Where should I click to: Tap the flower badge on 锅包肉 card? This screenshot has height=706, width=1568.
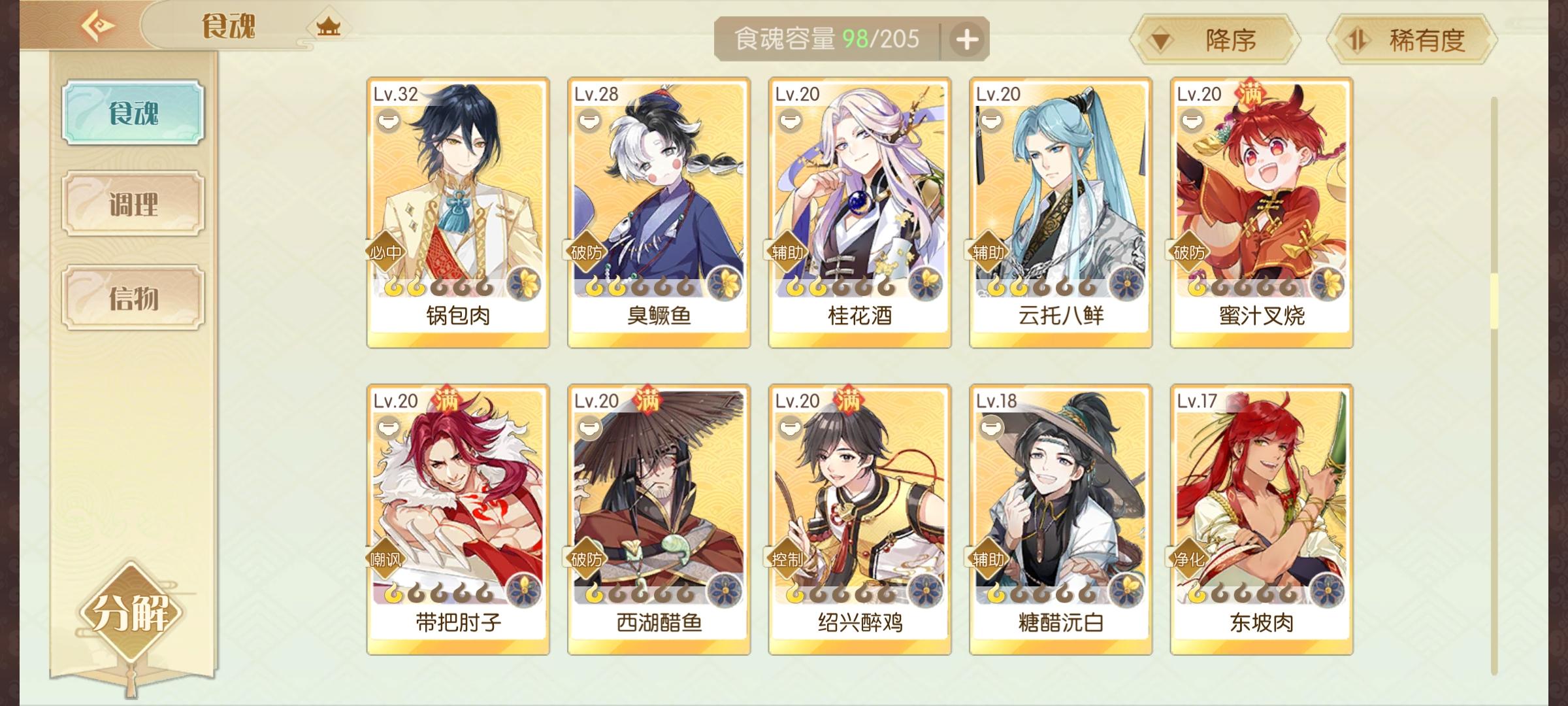click(524, 284)
